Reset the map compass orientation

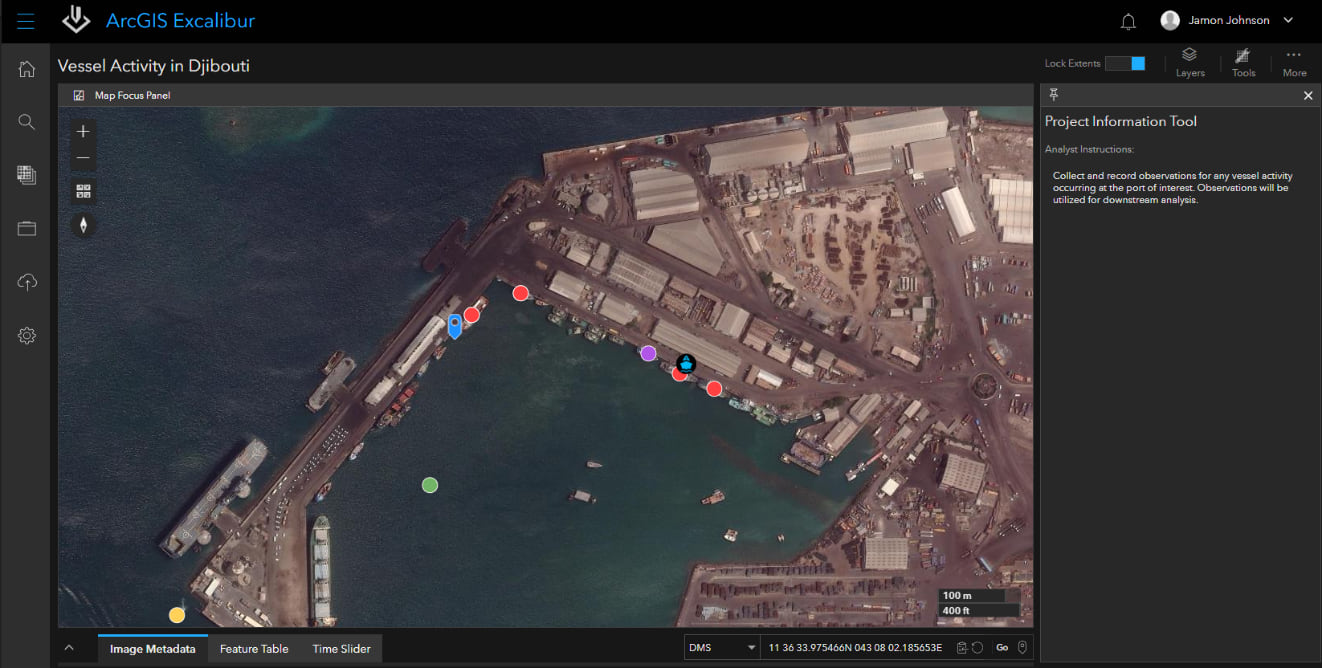(x=83, y=225)
